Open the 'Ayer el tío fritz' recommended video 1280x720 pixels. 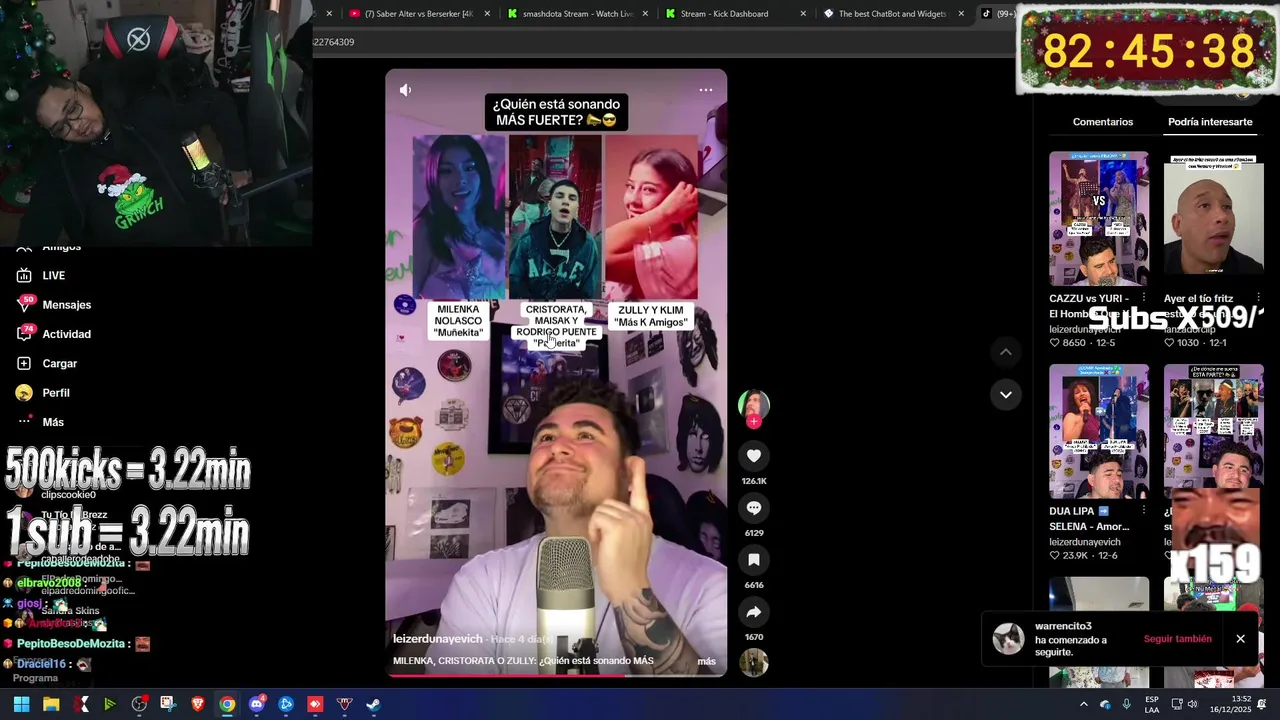[x=1214, y=219]
